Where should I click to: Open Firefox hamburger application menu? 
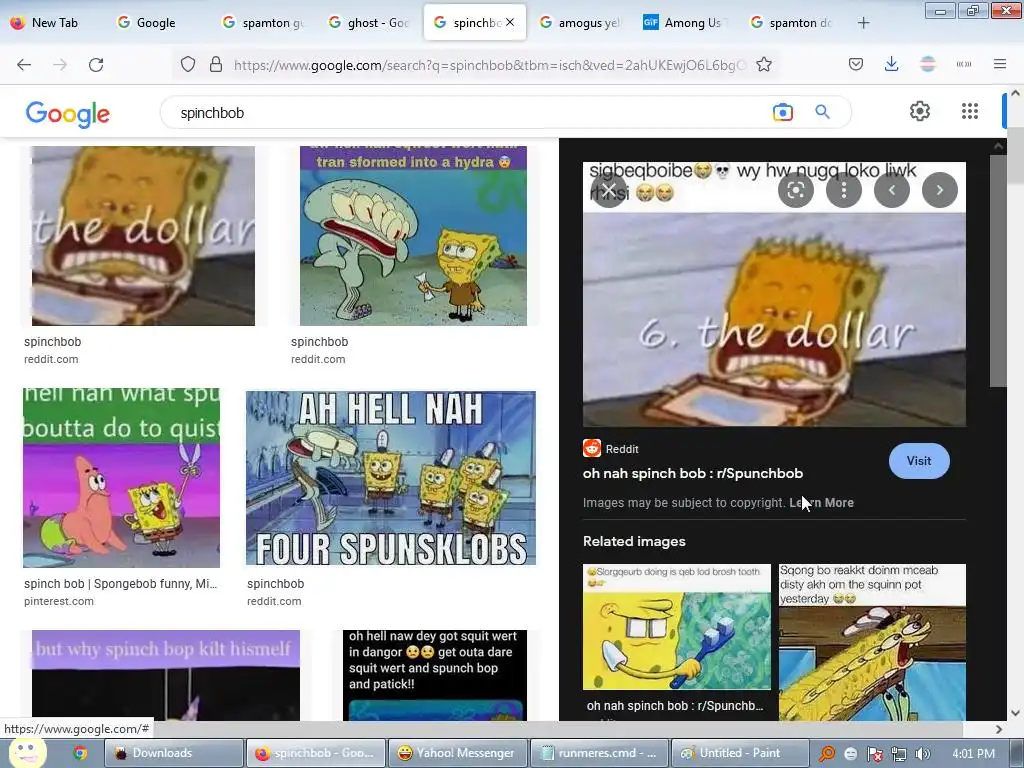tap(1000, 64)
